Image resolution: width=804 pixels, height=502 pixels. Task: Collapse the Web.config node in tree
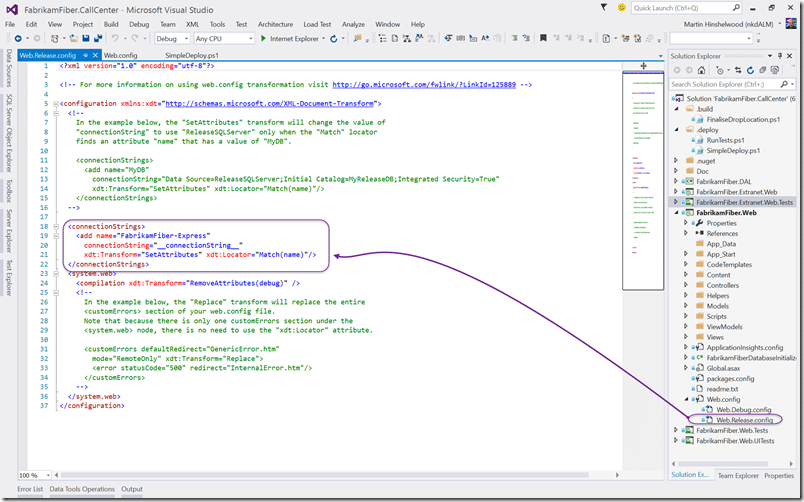[686, 399]
